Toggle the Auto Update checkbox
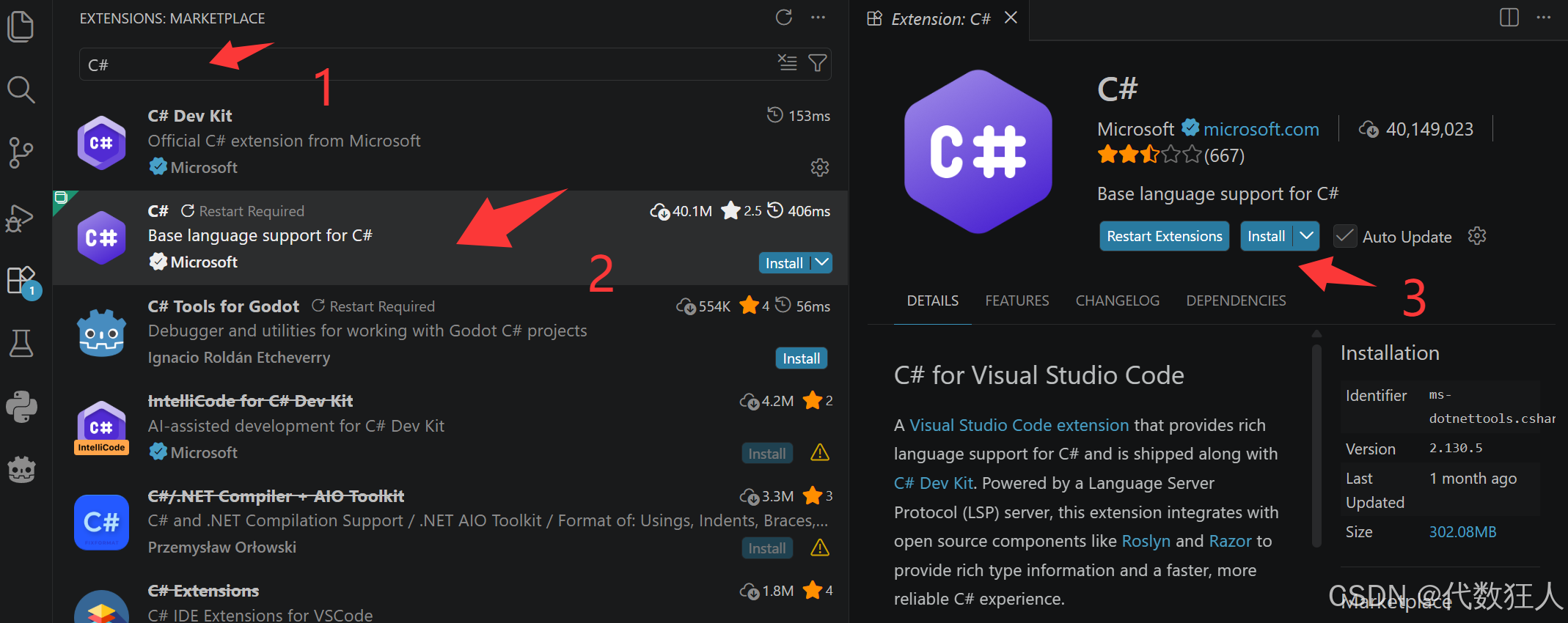This screenshot has width=1568, height=623. tap(1345, 236)
